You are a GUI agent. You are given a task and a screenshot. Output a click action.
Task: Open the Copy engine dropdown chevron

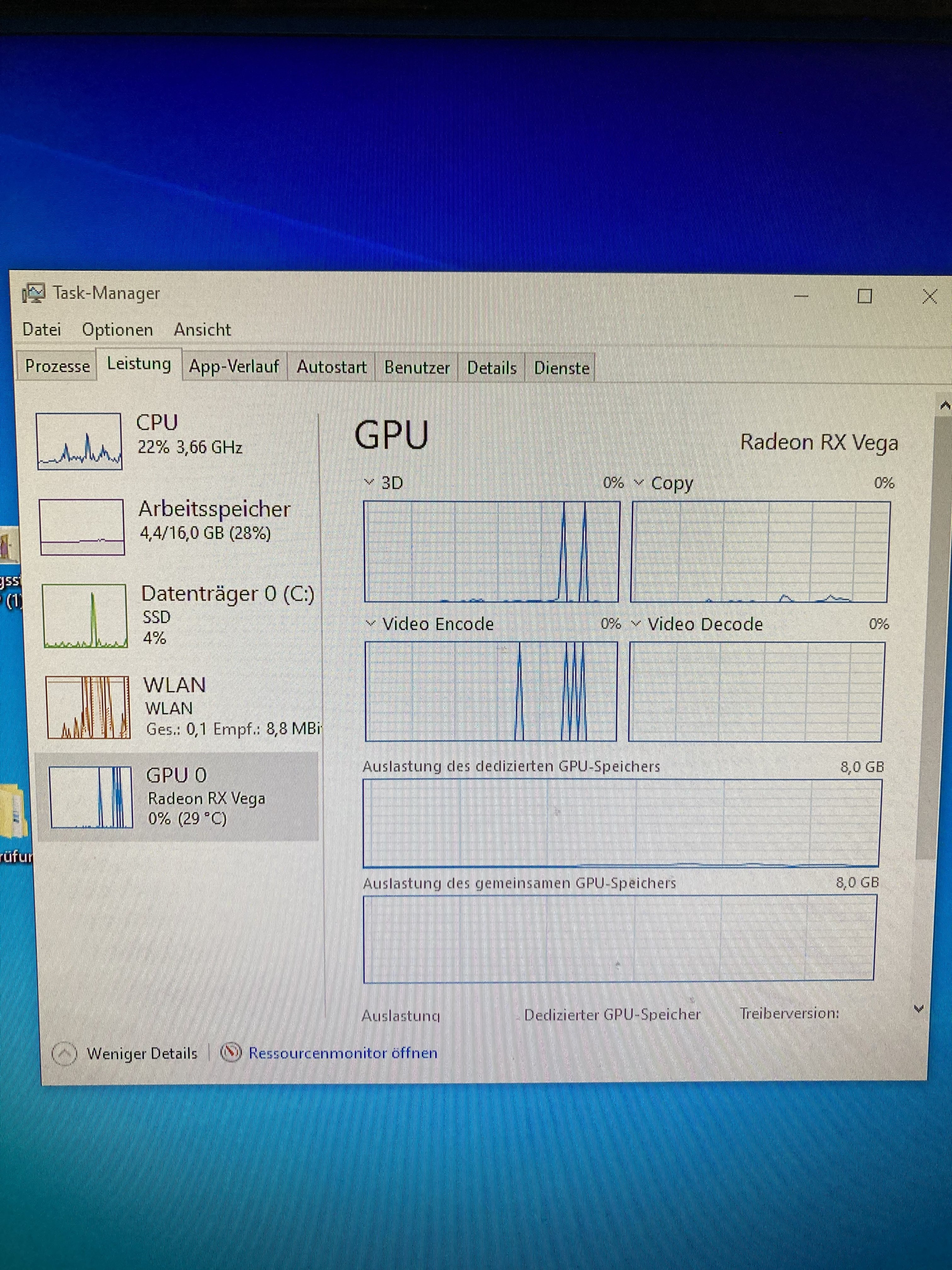(638, 482)
